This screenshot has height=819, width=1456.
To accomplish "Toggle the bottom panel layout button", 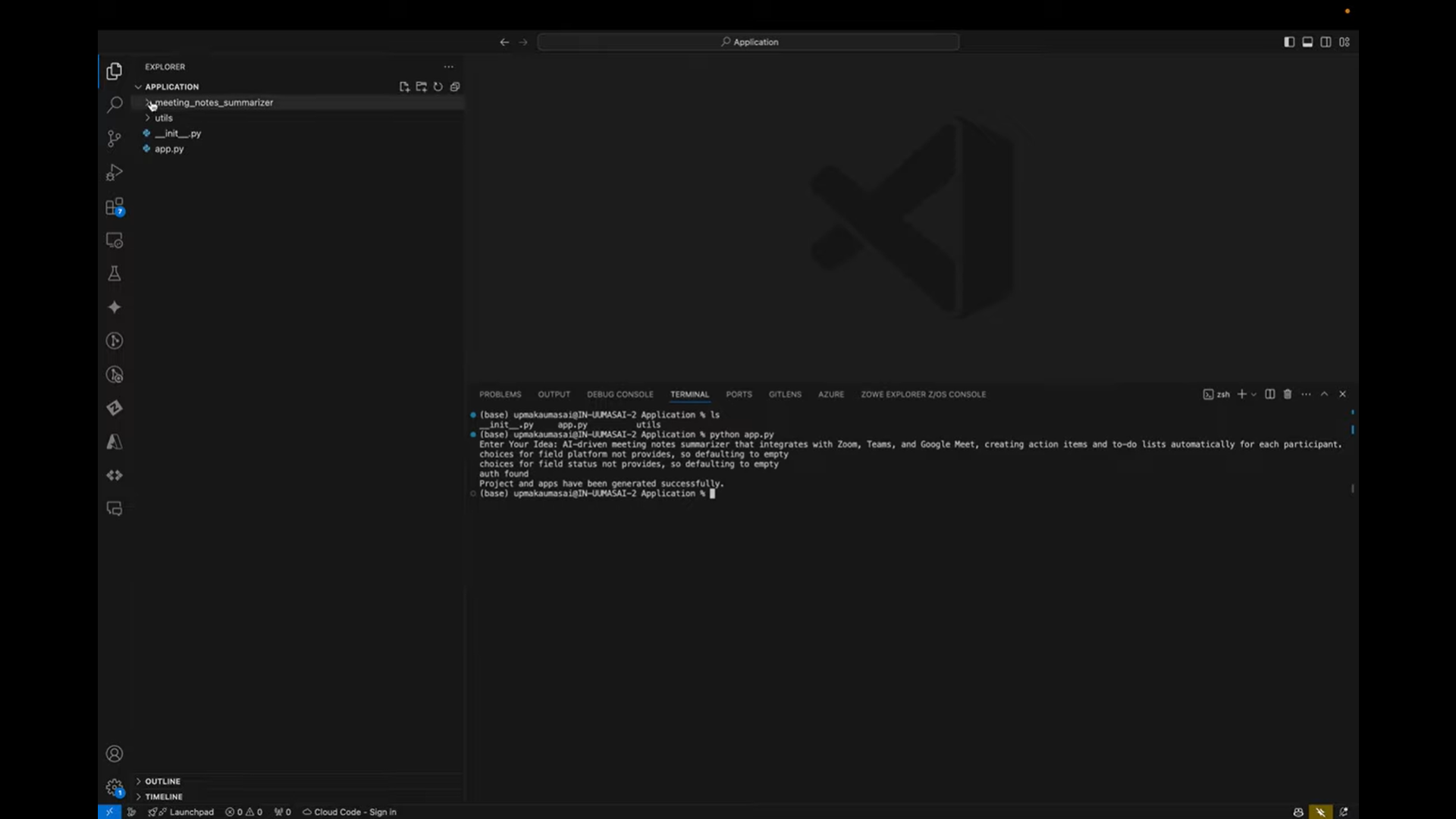I will (x=1307, y=42).
